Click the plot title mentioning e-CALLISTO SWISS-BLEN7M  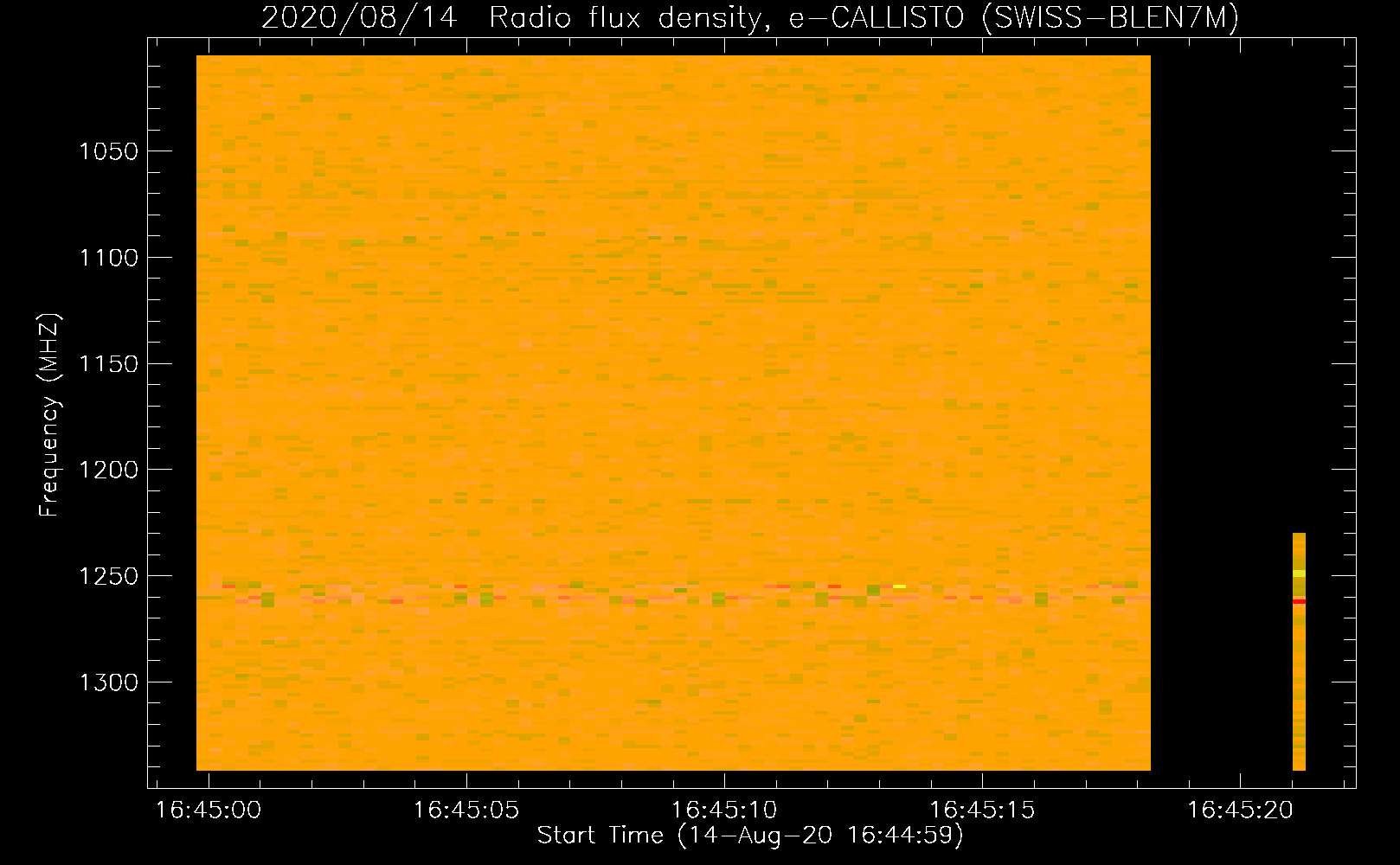(749, 16)
